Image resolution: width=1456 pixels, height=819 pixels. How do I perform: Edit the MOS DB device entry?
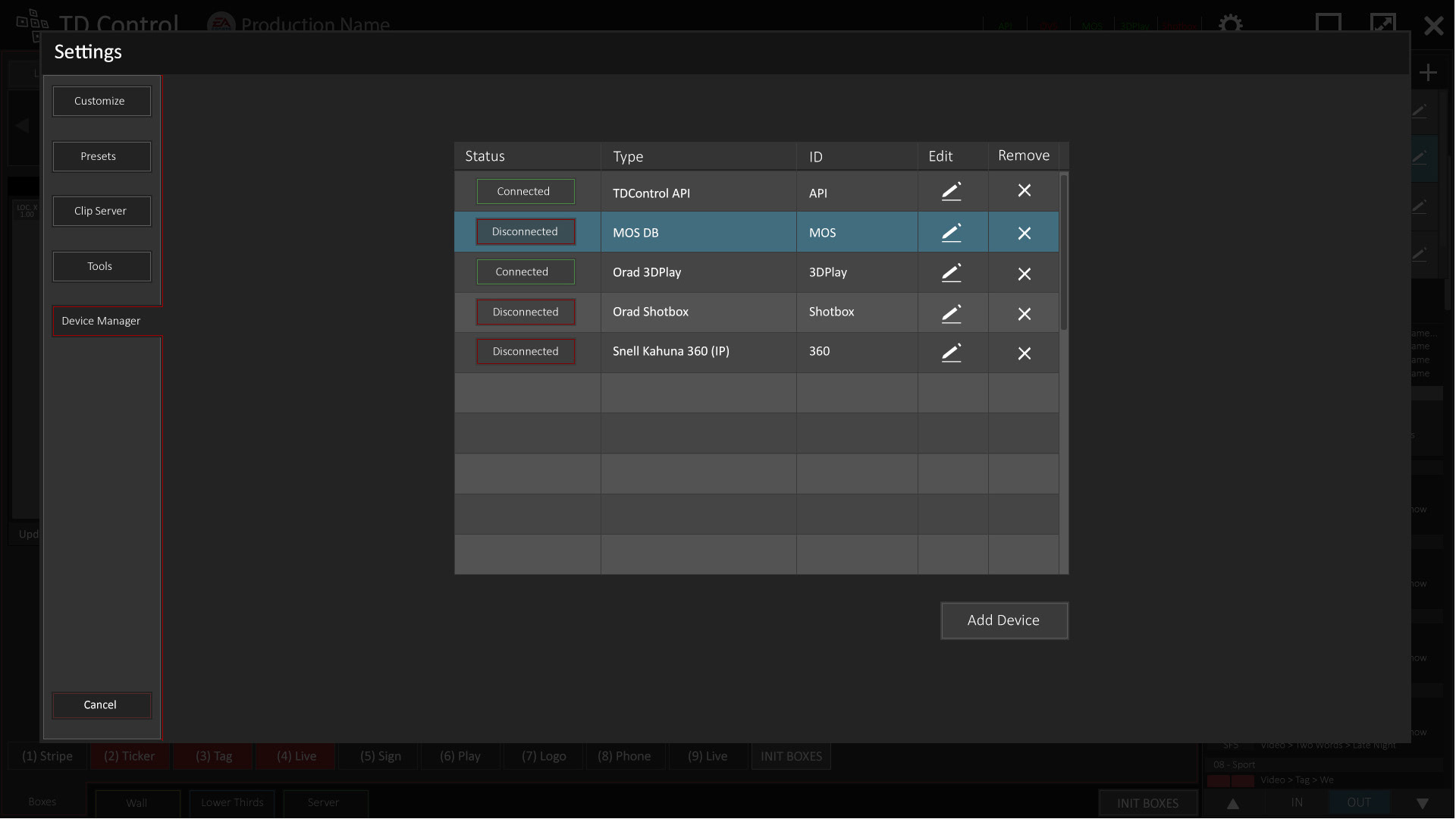tap(952, 233)
